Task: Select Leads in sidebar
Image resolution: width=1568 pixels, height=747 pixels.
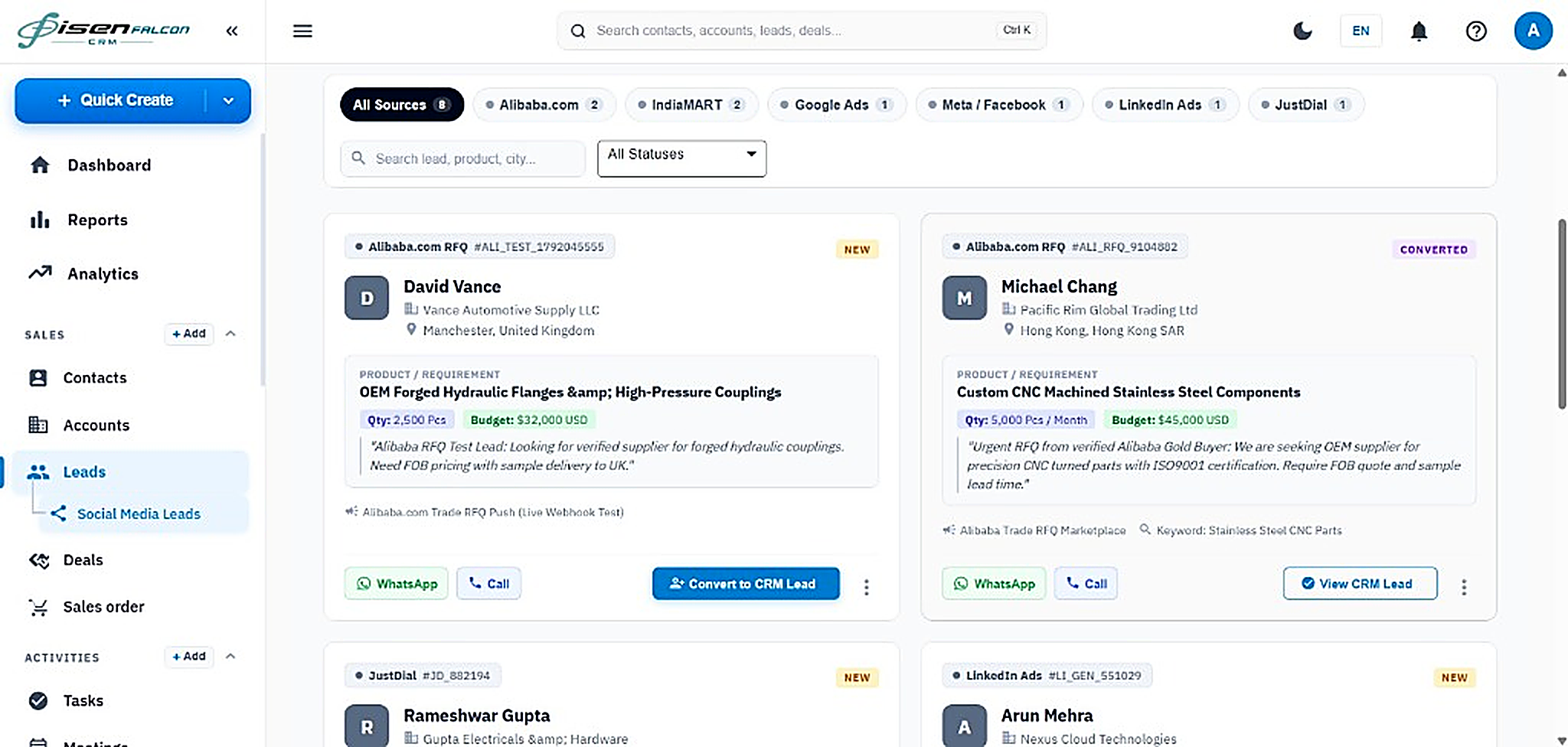Action: click(131, 472)
